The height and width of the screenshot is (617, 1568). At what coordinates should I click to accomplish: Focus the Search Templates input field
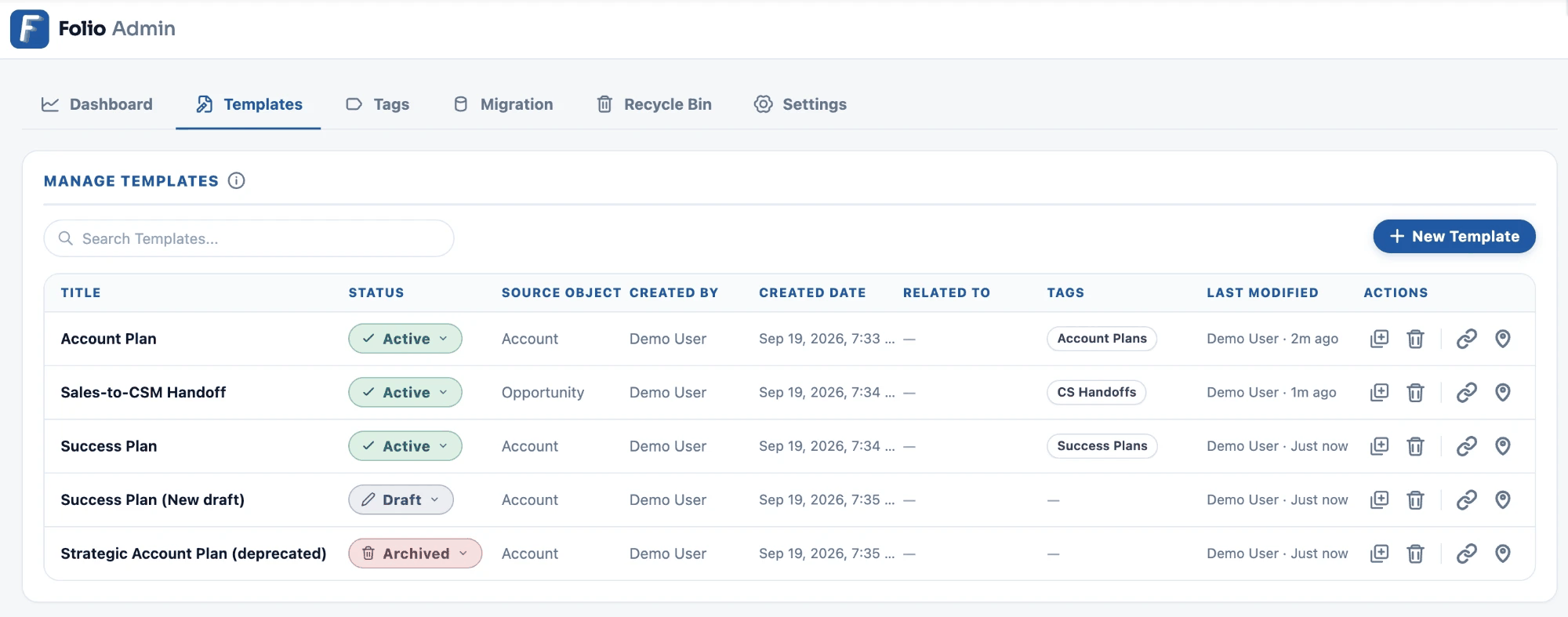coord(249,238)
